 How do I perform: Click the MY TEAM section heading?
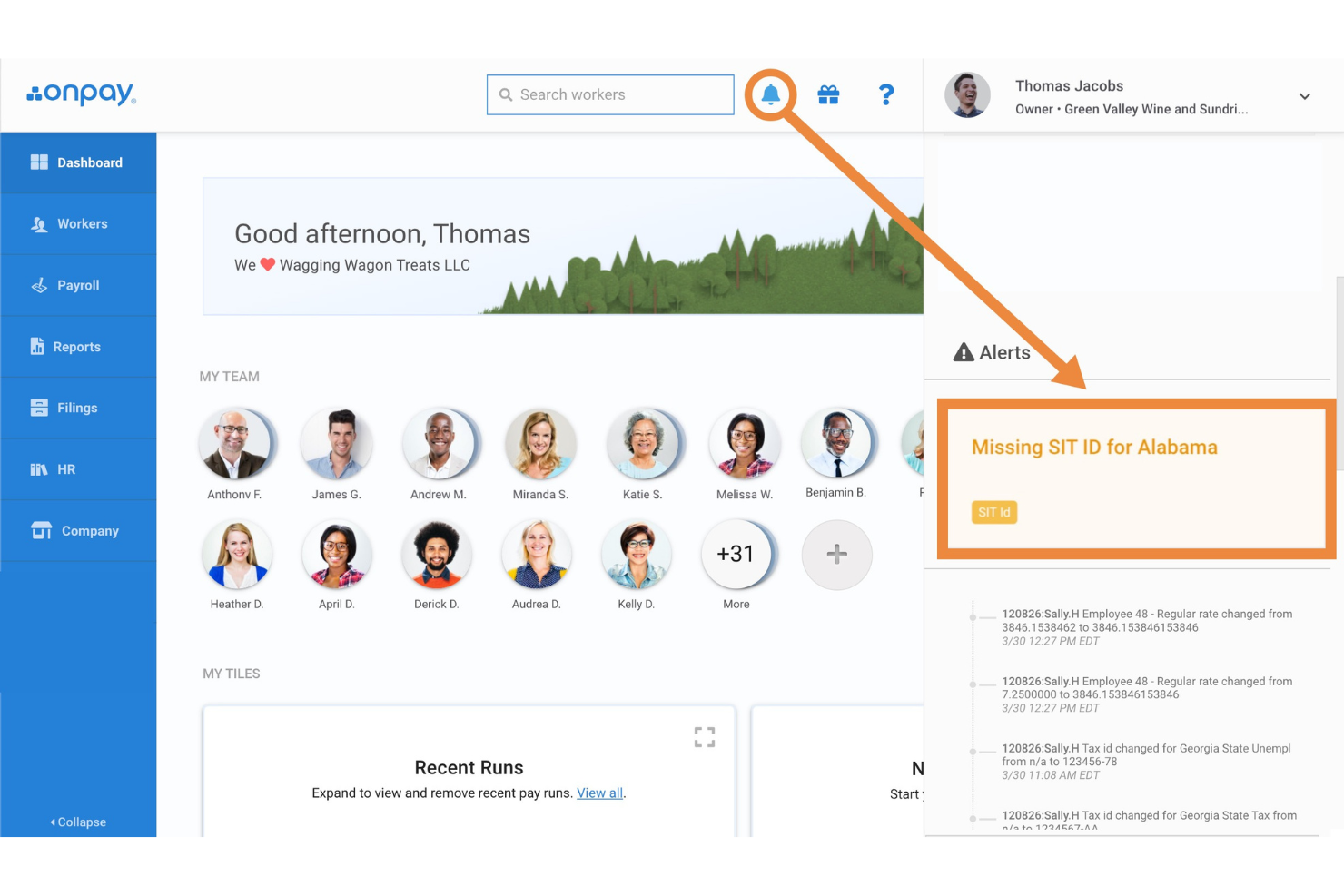(230, 376)
